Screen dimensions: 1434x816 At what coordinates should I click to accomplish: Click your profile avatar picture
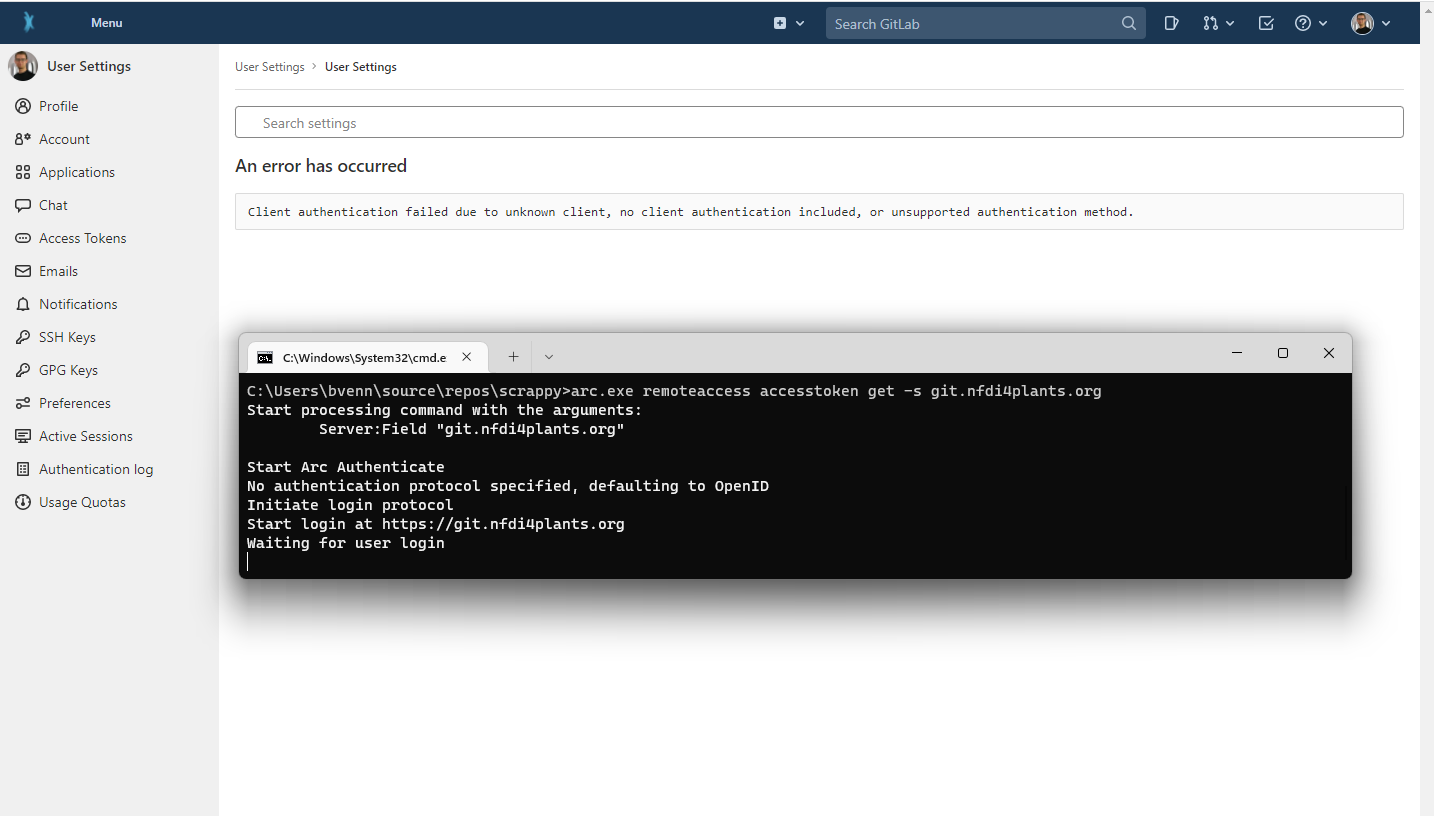[x=1362, y=22]
